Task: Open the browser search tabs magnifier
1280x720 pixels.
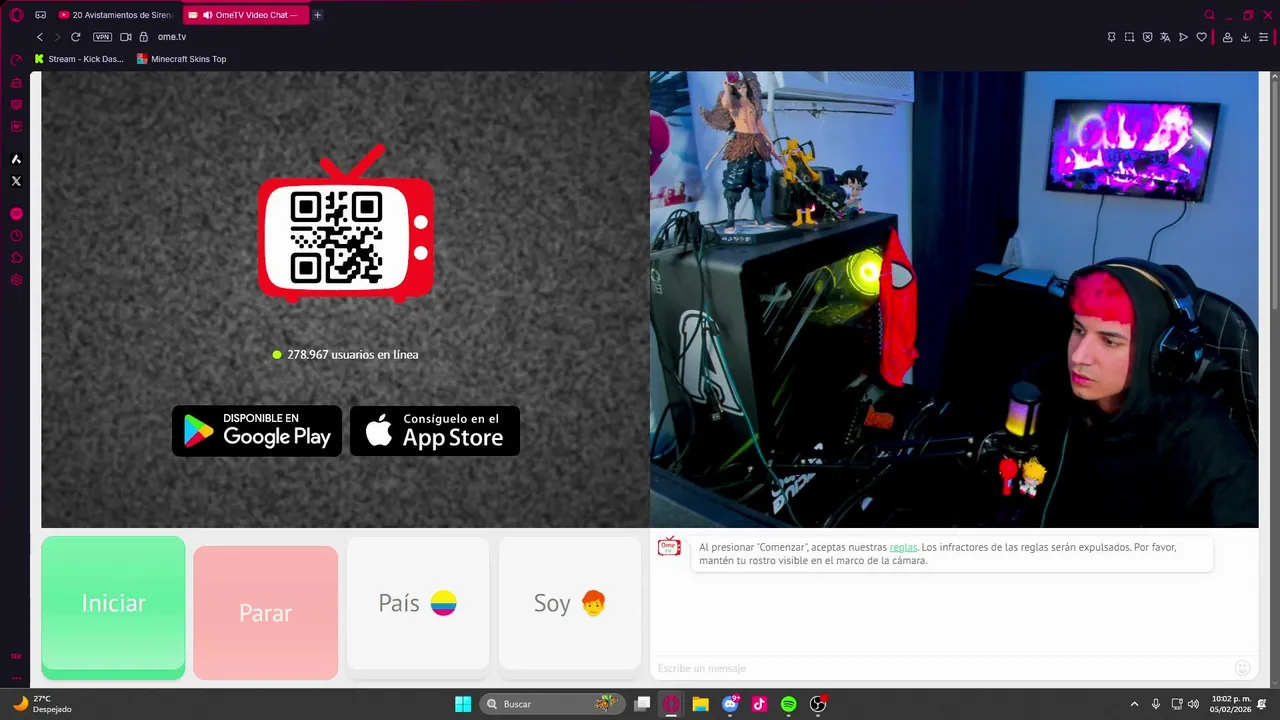Action: (x=1209, y=15)
